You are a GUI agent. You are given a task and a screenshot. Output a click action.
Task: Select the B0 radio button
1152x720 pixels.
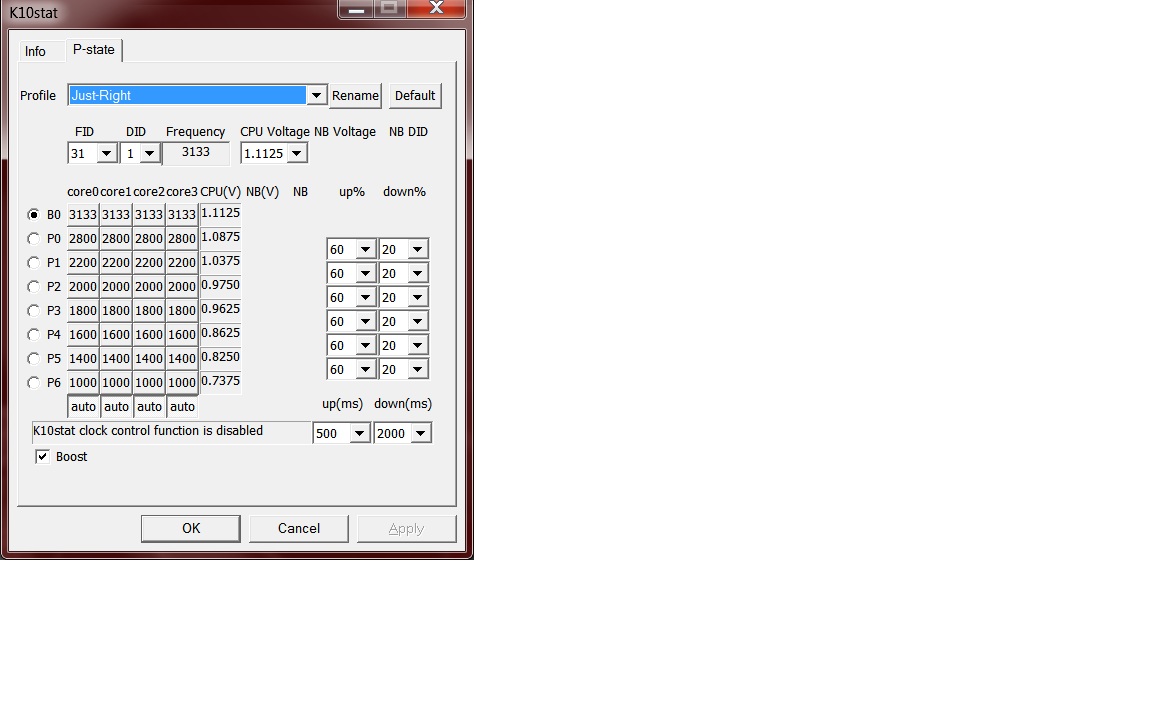pos(33,215)
